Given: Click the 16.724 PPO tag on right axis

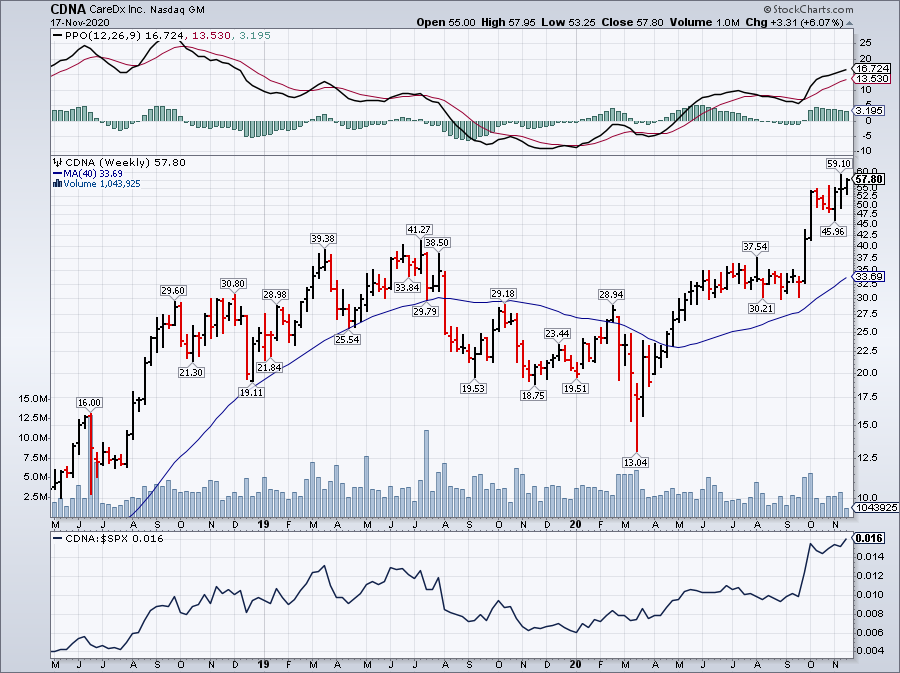Looking at the screenshot, I should click(872, 68).
